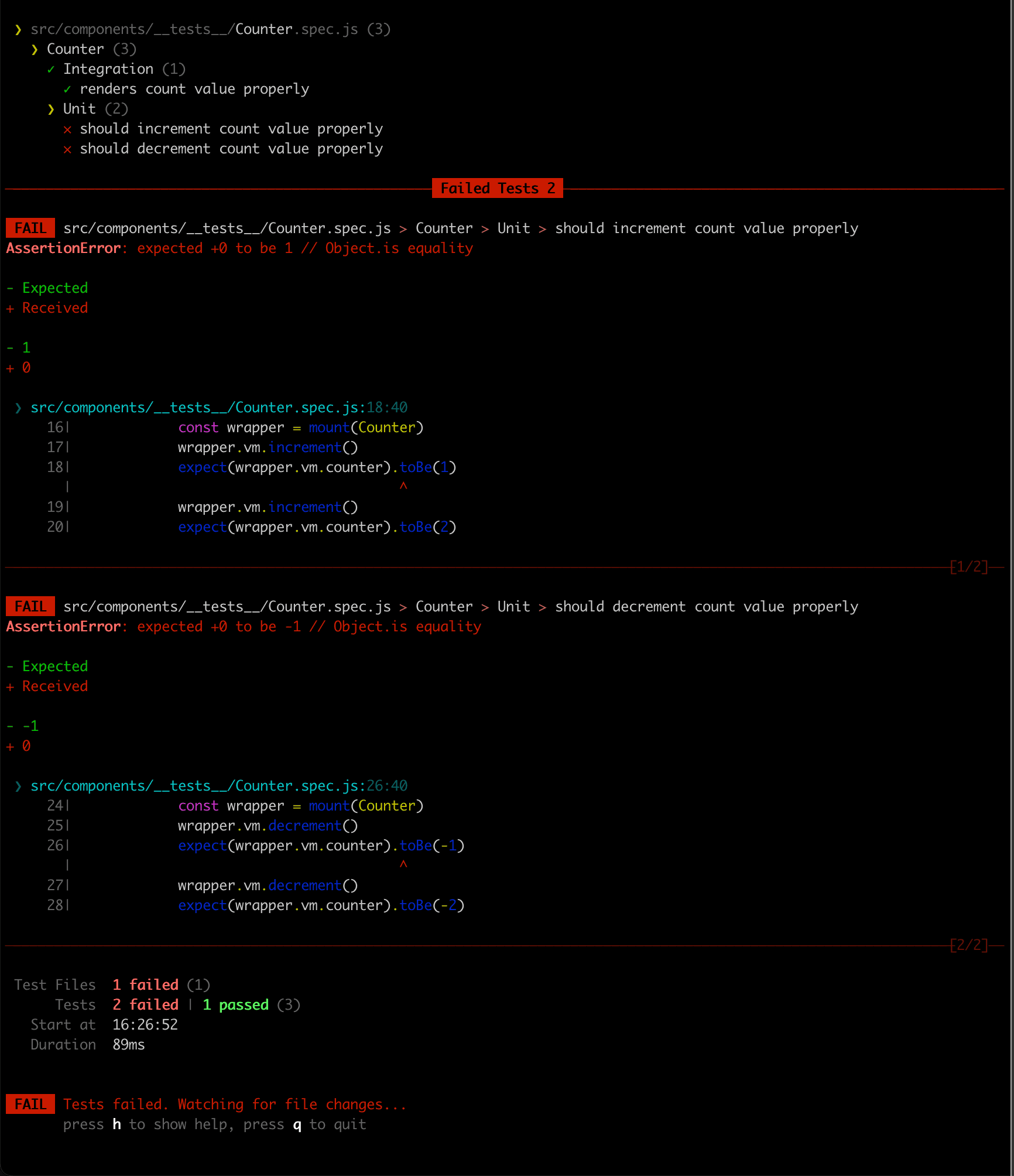The height and width of the screenshot is (1176, 1014).
Task: Click the green checkmark next to Integration (1)
Action: click(51, 70)
